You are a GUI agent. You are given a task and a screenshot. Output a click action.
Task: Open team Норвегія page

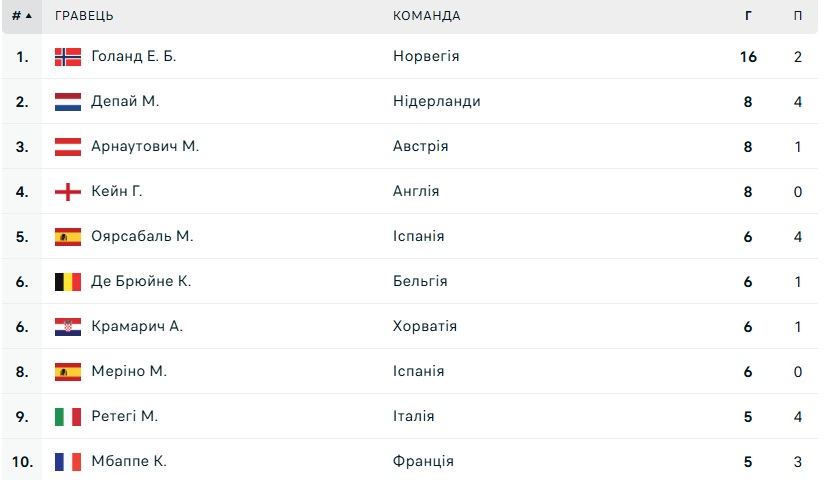pos(426,57)
